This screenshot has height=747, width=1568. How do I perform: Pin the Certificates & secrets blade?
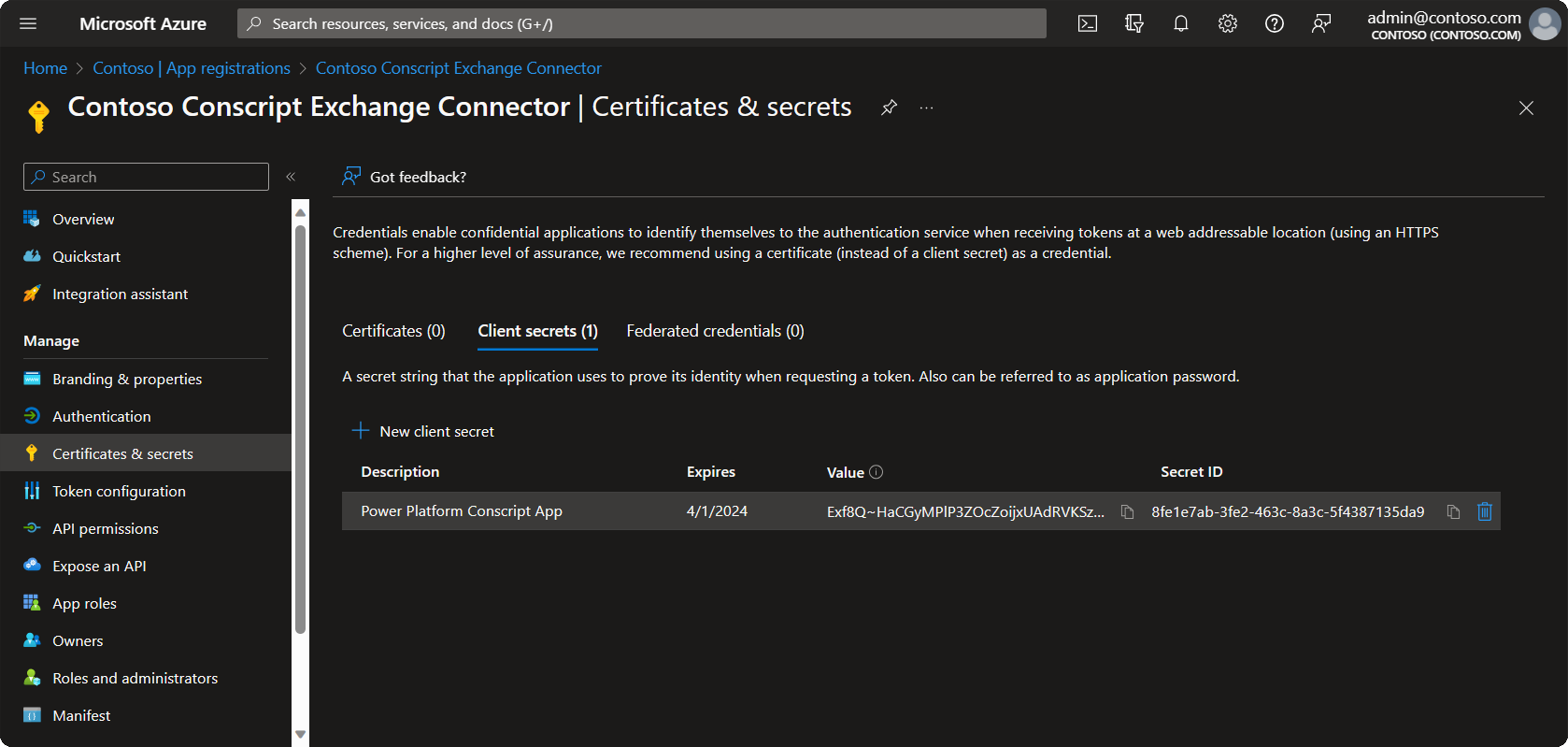click(x=889, y=108)
